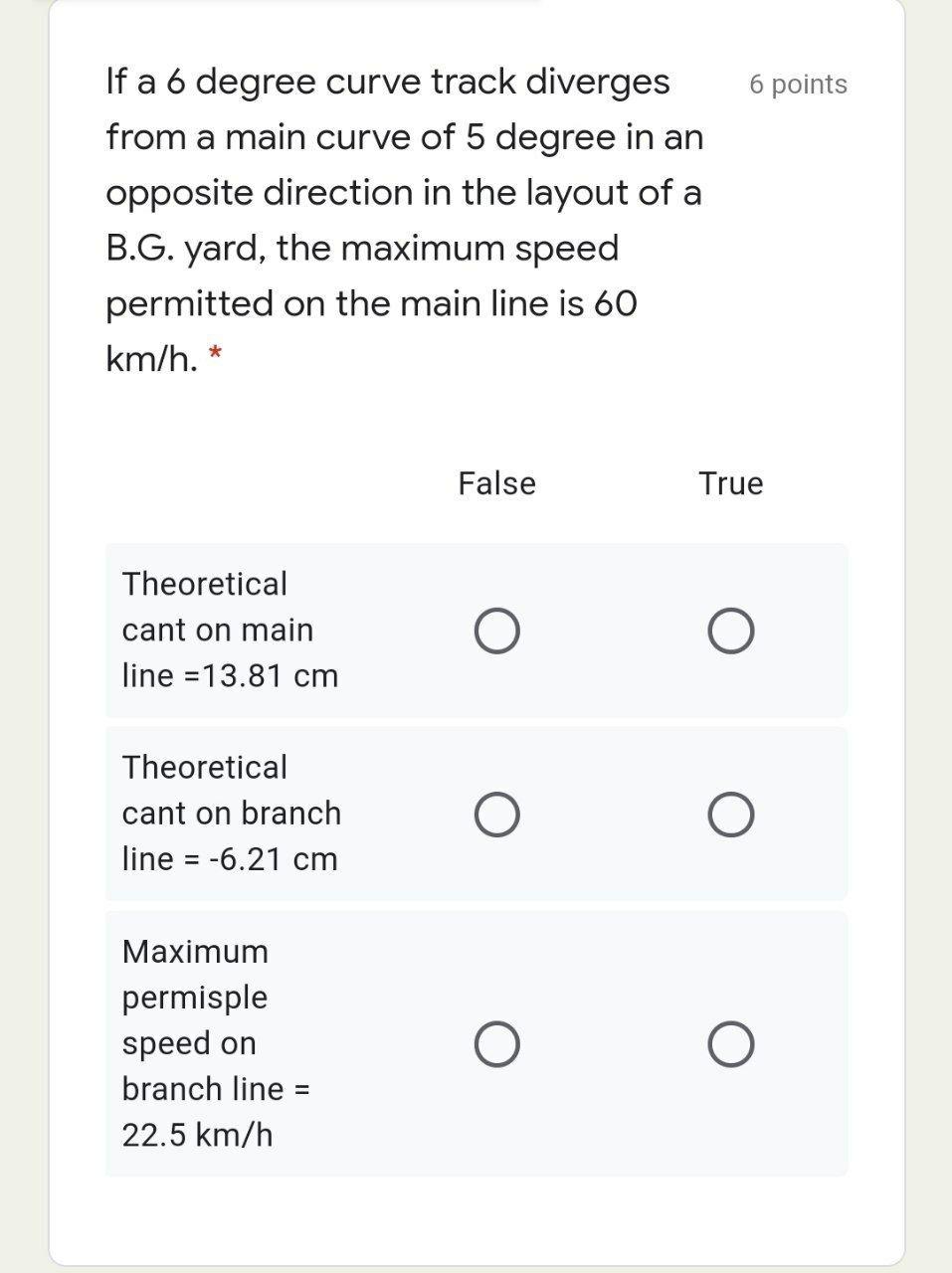Screen dimensions: 952x1273
Task: Click the 'Maximum permisple speed' row label
Action: 216,1043
